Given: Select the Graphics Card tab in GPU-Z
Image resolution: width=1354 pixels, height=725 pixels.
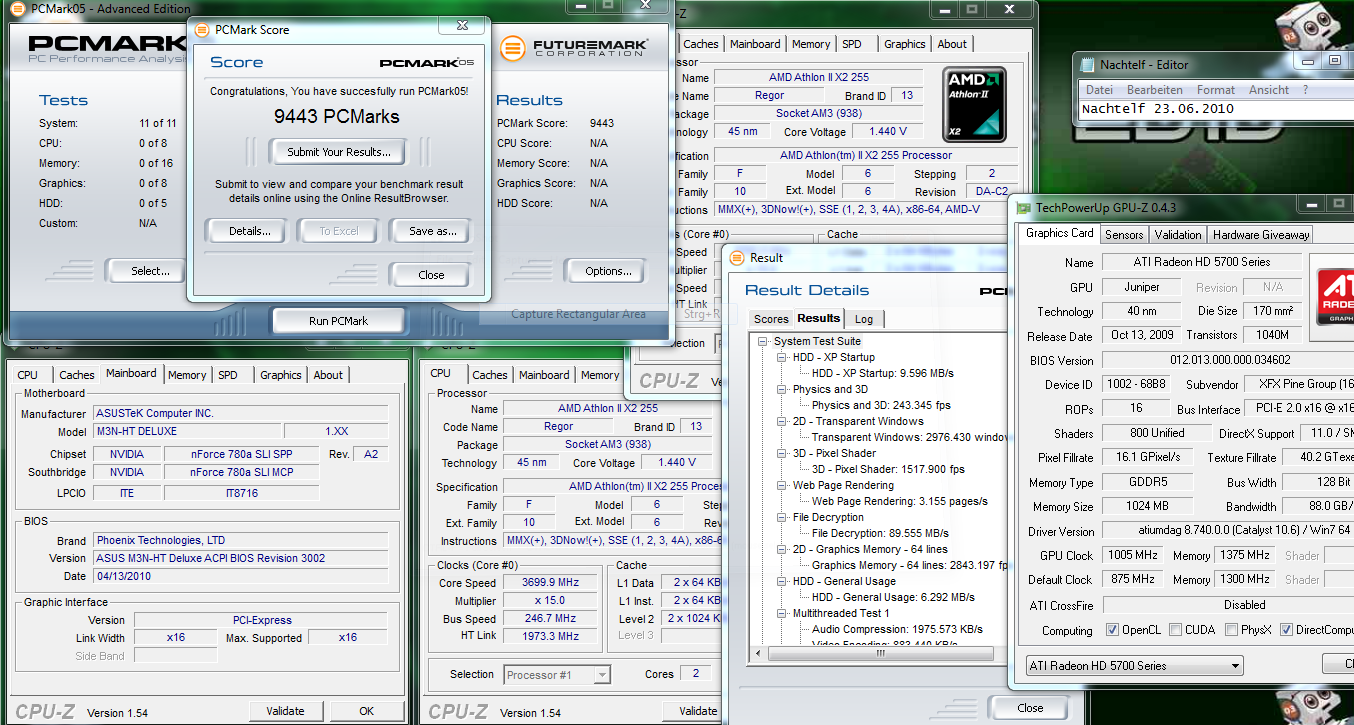Looking at the screenshot, I should pyautogui.click(x=1059, y=233).
